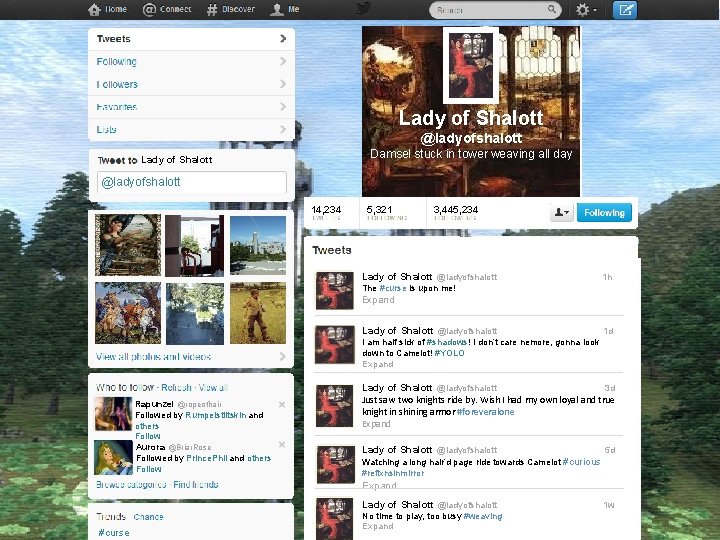This screenshot has width=720, height=540.
Task: Open the #weaving hashtag
Action: [x=483, y=516]
